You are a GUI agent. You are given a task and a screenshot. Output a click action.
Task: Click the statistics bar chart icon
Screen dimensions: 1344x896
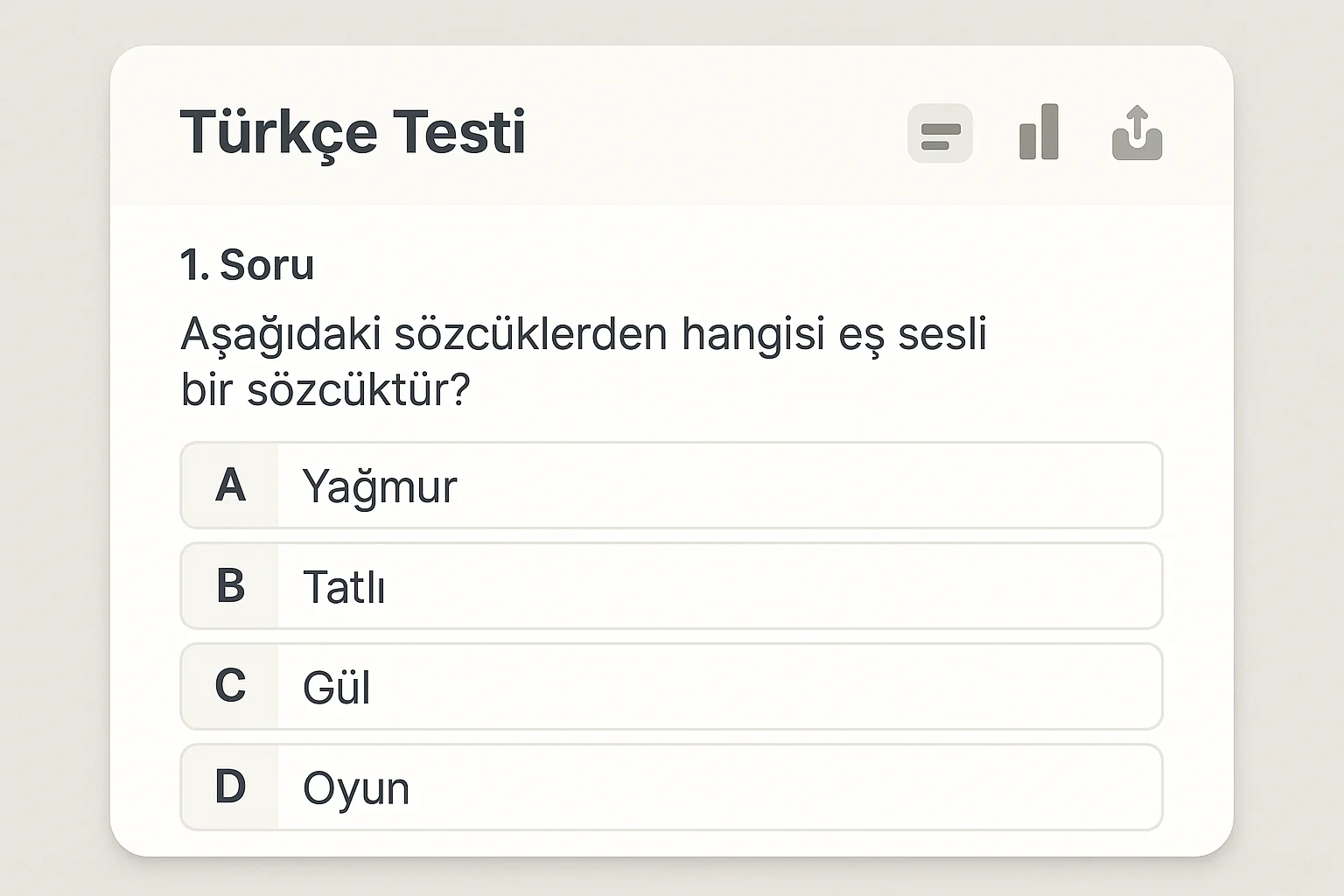[1039, 133]
